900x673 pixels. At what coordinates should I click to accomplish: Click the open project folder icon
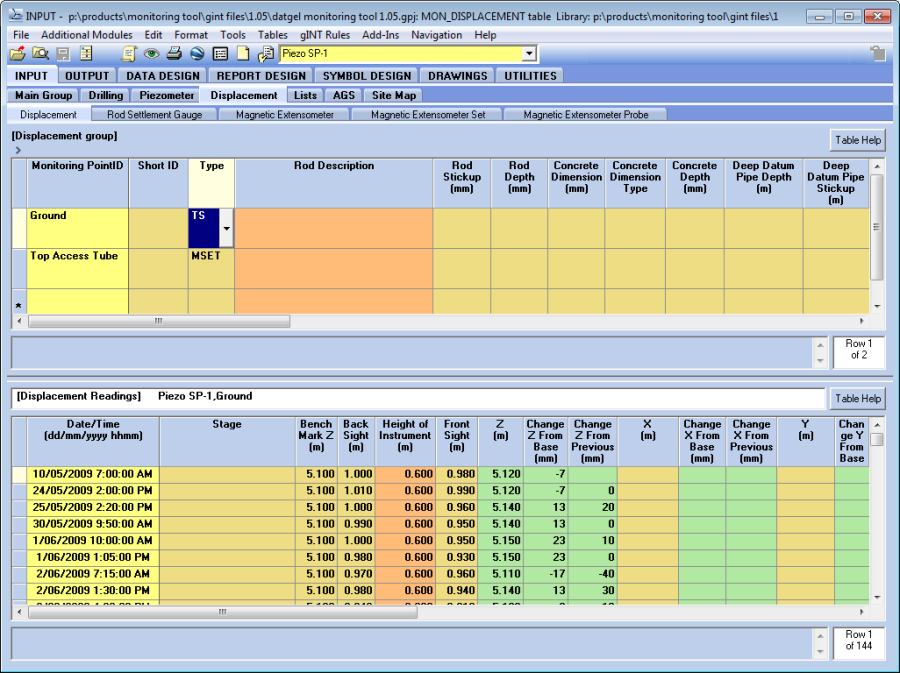pos(17,54)
